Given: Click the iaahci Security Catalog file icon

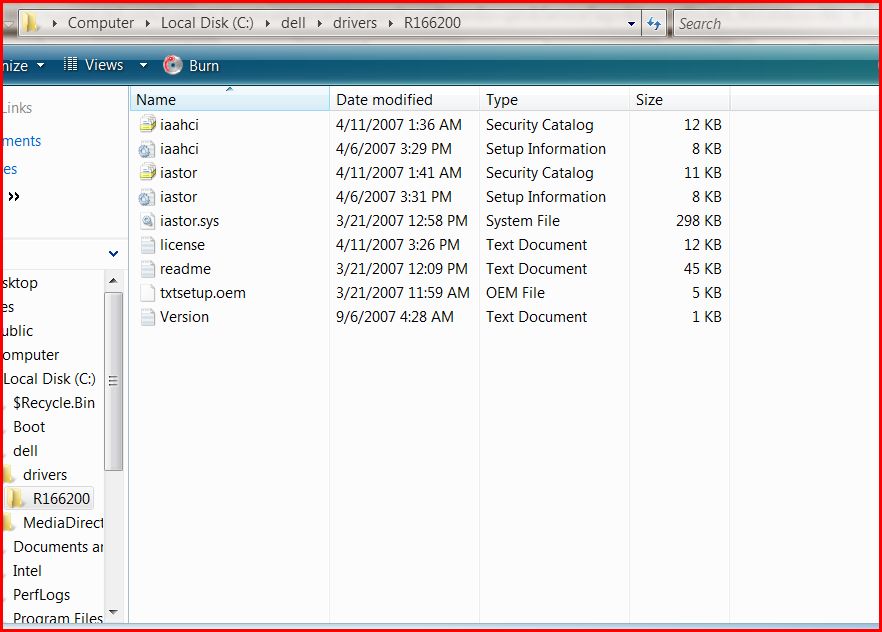Looking at the screenshot, I should (147, 124).
